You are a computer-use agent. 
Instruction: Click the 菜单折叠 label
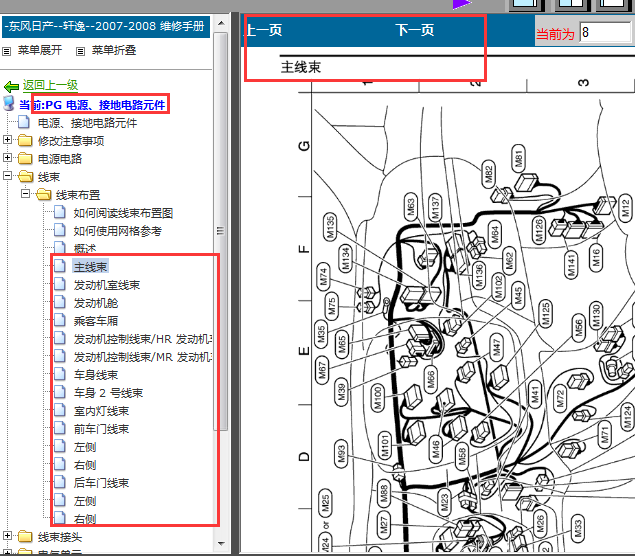[114, 50]
